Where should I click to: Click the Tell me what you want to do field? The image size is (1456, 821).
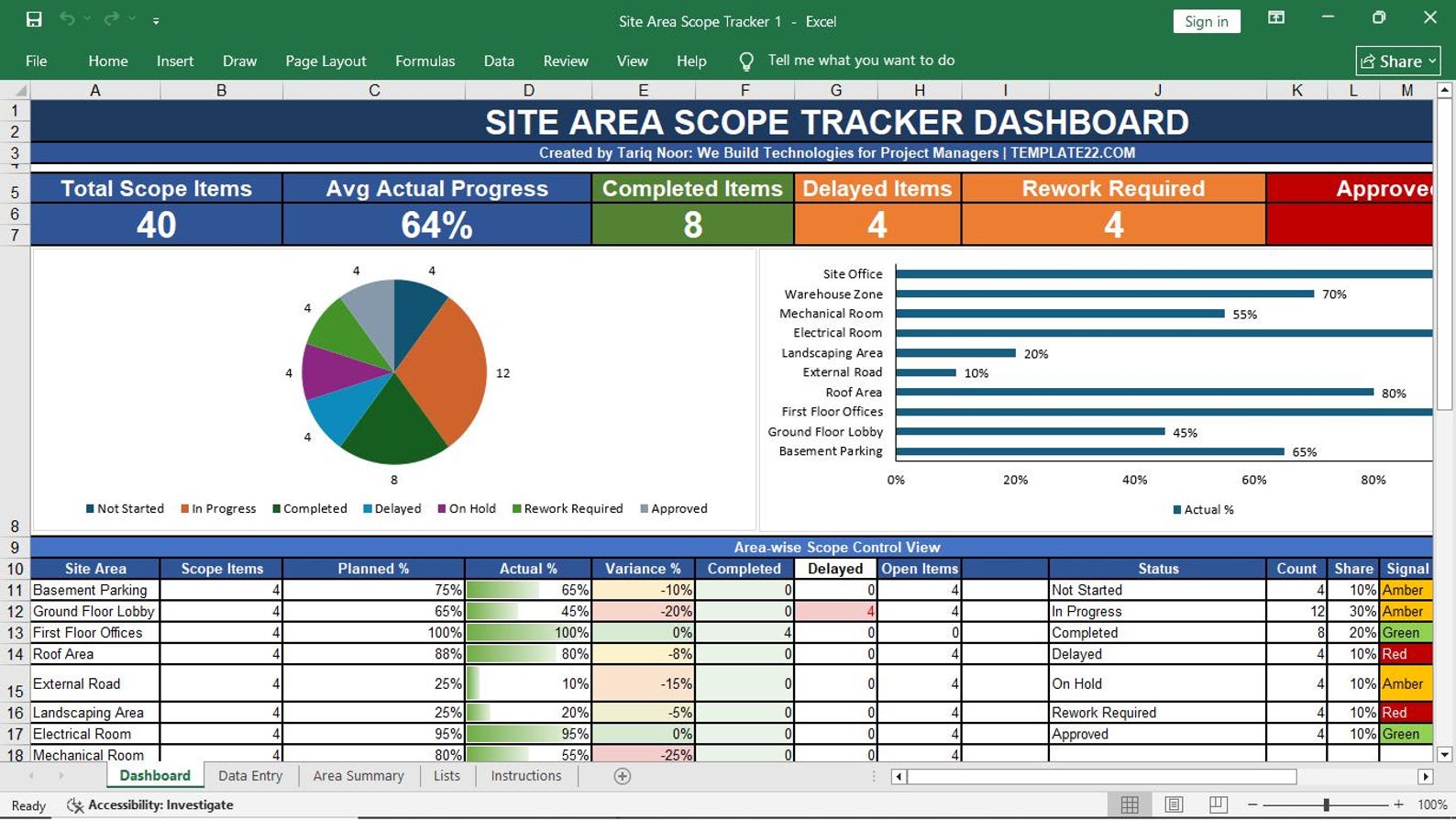(x=861, y=61)
